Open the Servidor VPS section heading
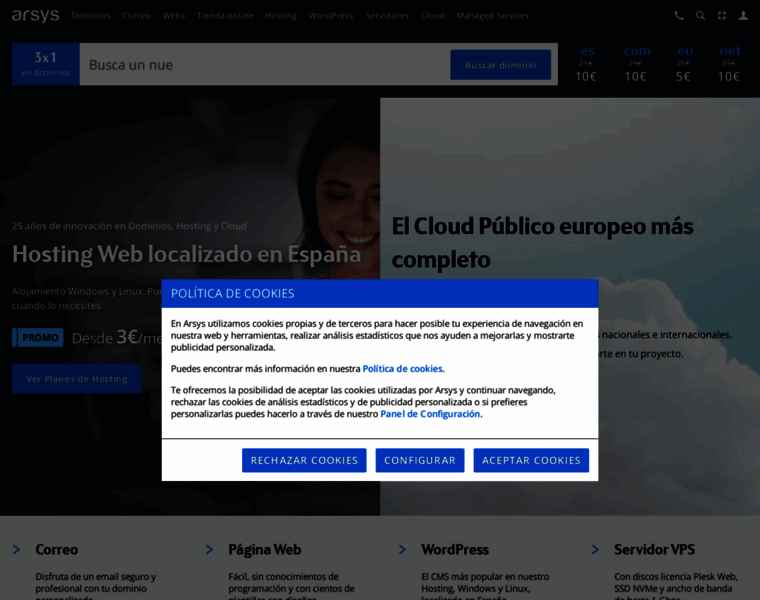The image size is (760, 600). [654, 550]
